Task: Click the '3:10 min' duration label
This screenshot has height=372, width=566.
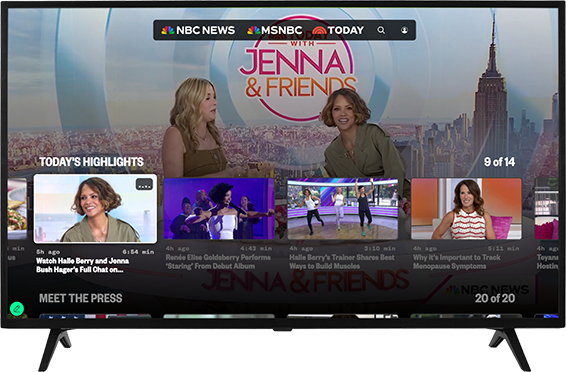Action: pyautogui.click(x=380, y=249)
